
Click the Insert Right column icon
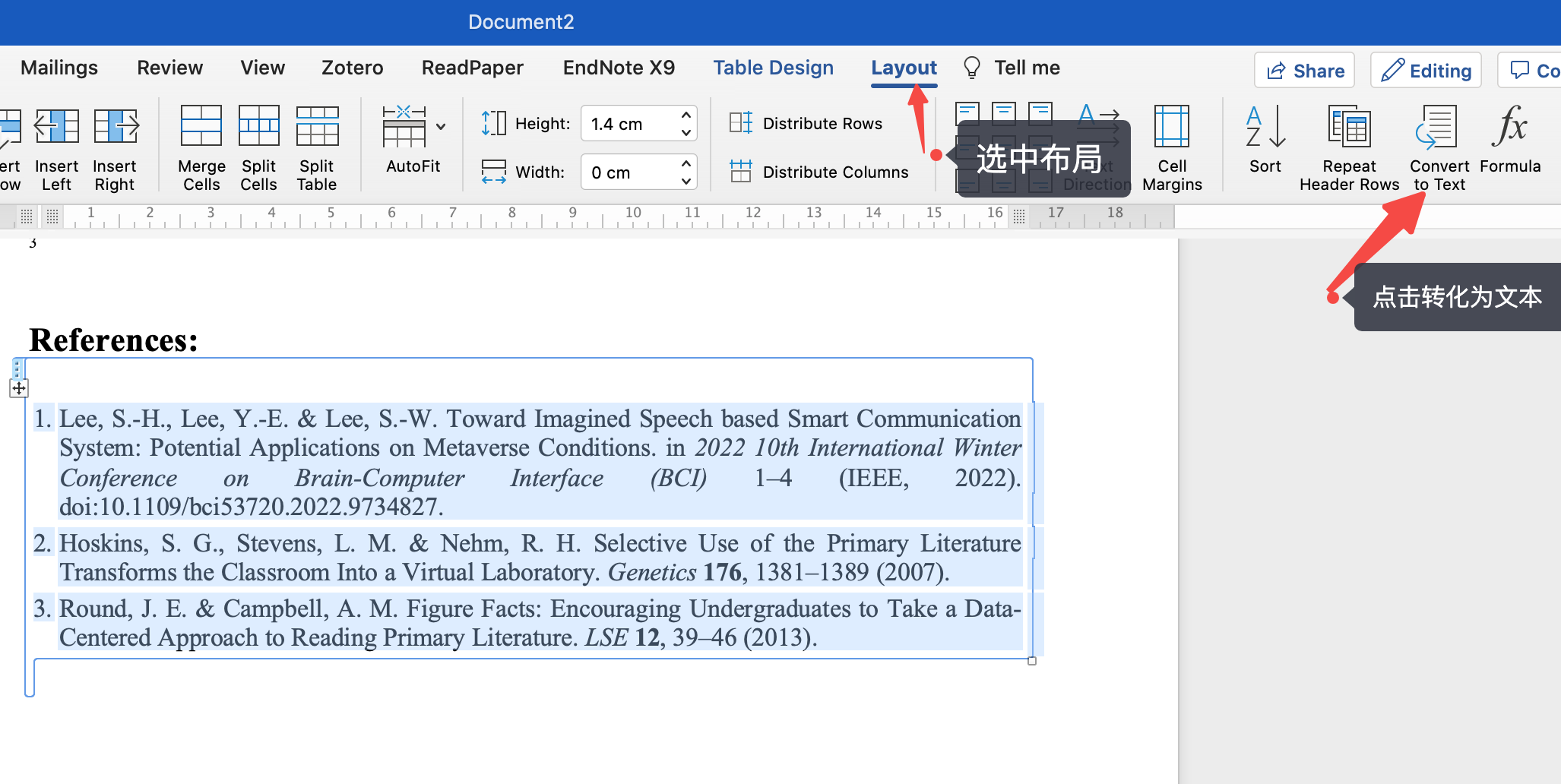pos(116,126)
